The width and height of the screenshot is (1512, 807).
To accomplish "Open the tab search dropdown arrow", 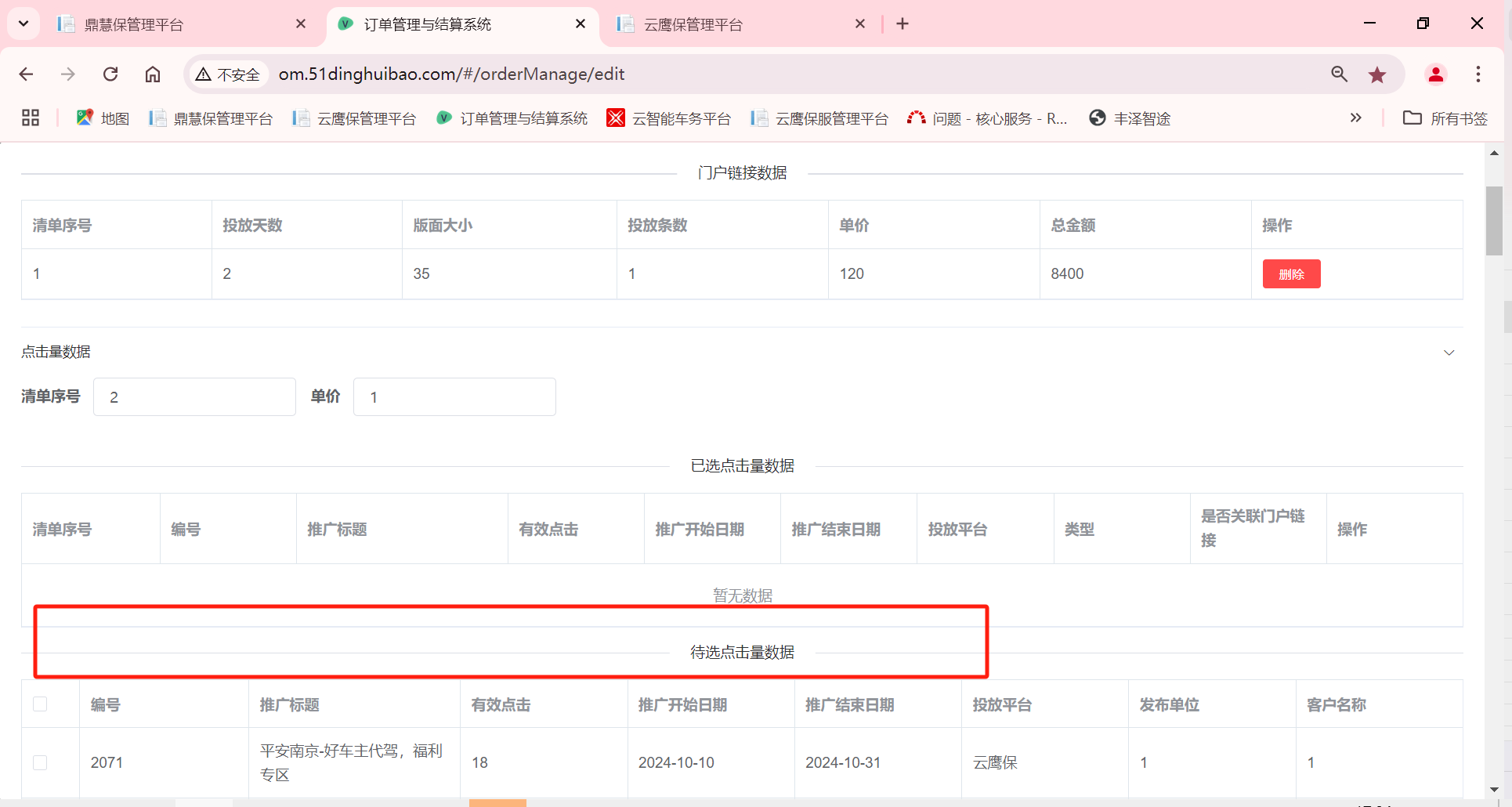I will 24,24.
